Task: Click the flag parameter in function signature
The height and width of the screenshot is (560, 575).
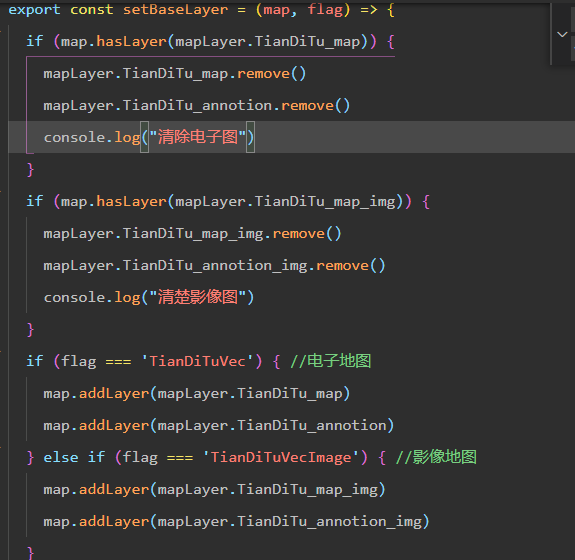Action: [x=325, y=10]
